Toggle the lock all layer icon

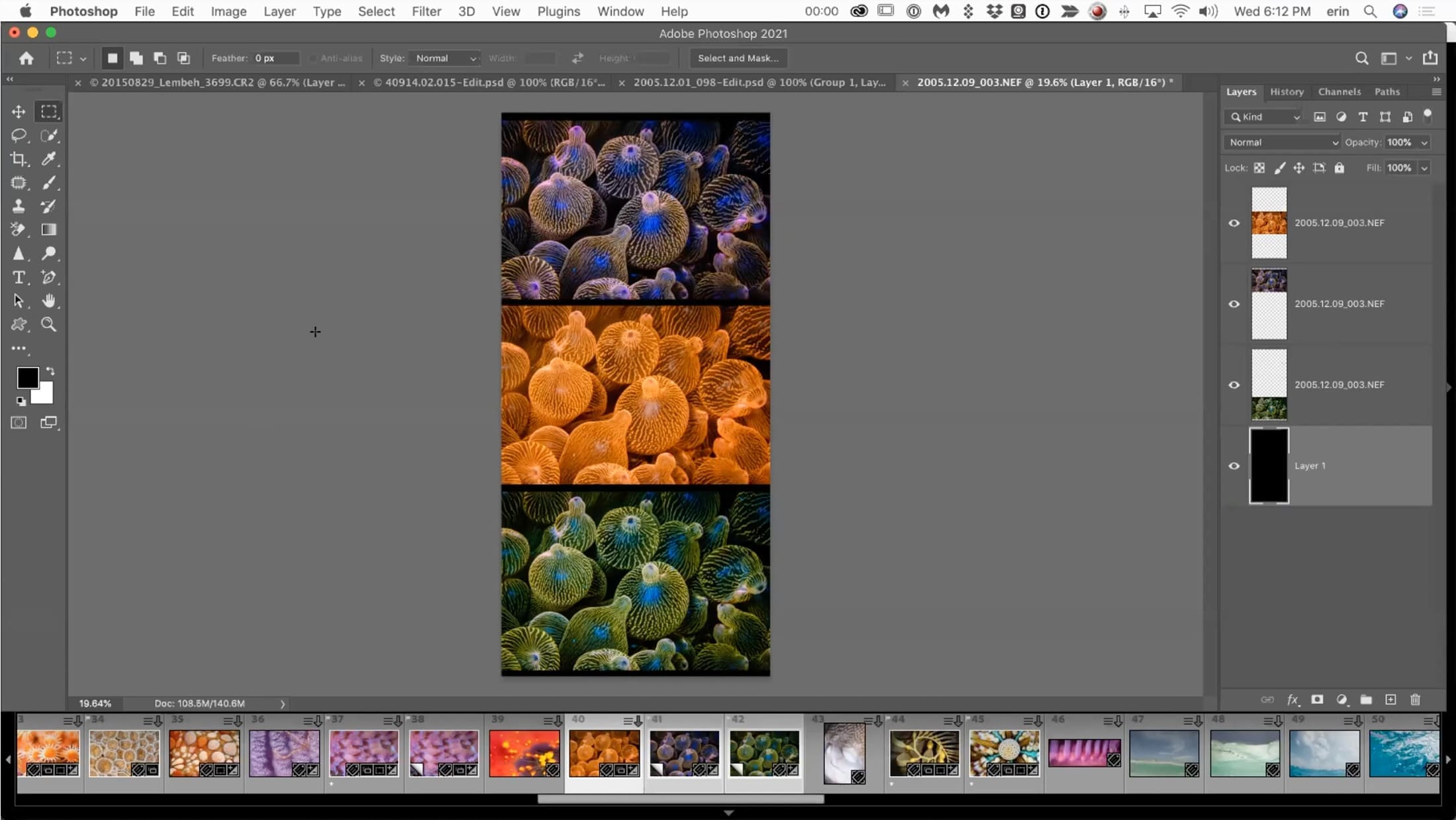(x=1339, y=168)
